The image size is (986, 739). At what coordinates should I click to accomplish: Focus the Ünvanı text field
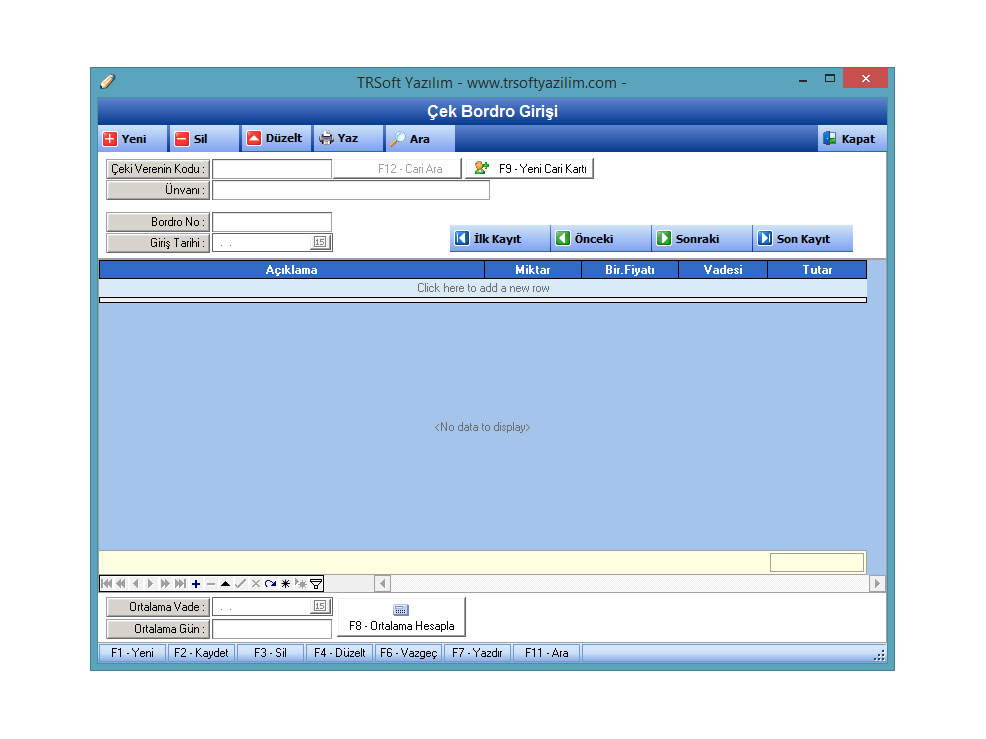(351, 190)
